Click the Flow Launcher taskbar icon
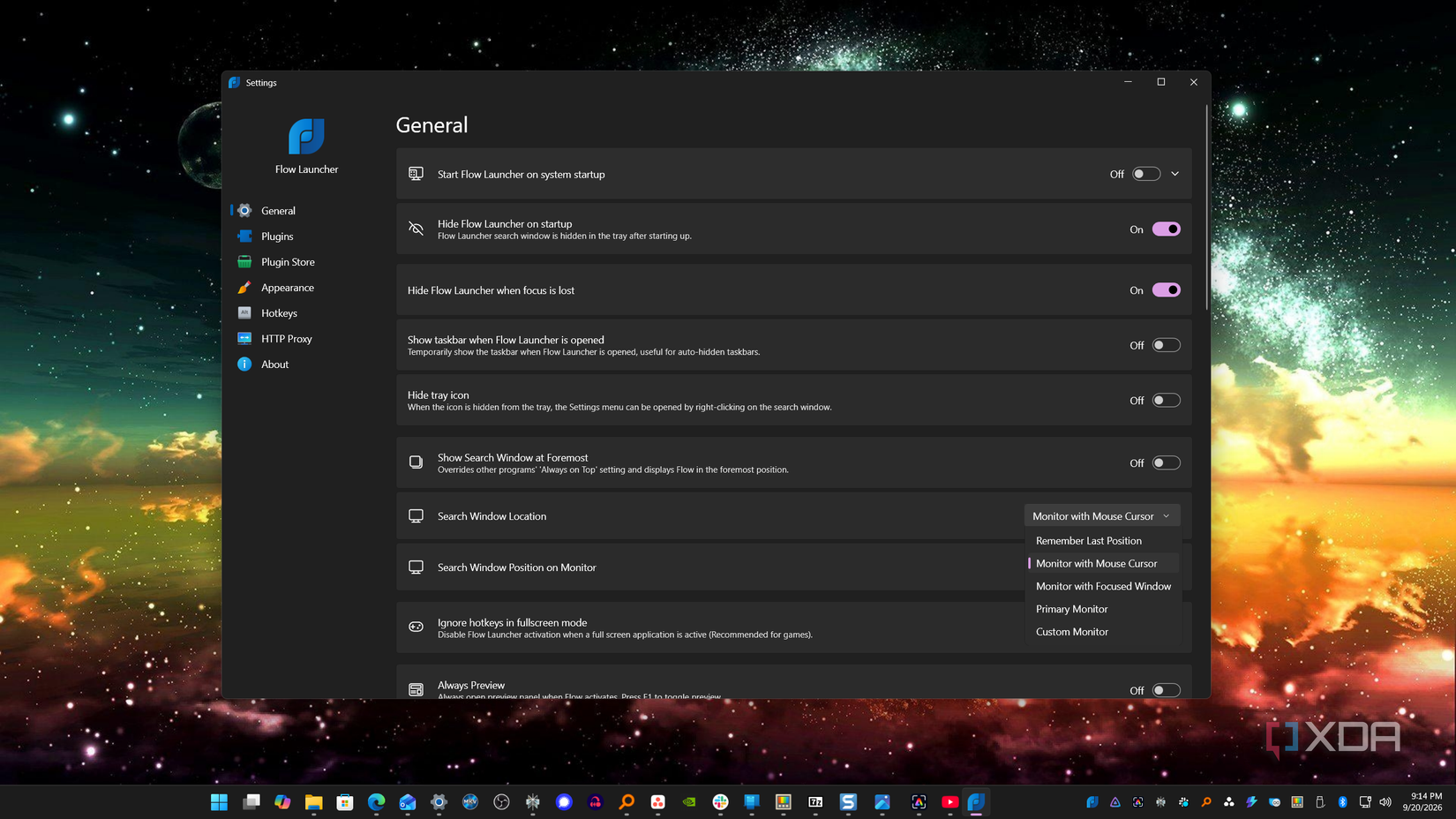 click(976, 801)
